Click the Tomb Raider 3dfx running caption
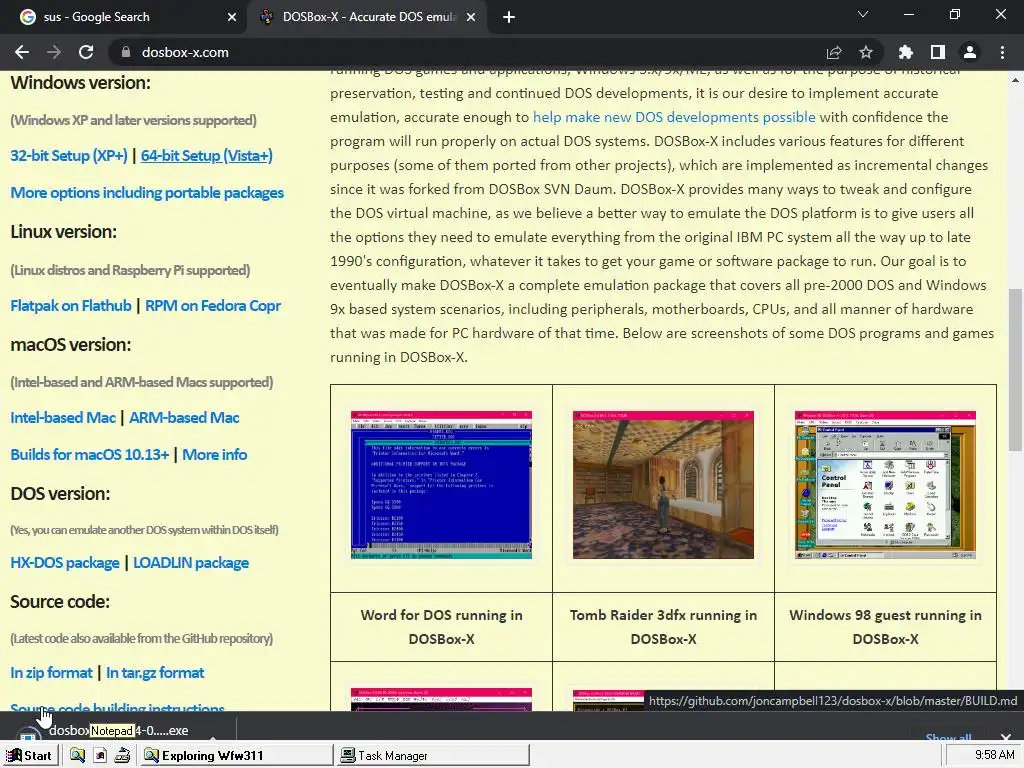This screenshot has width=1024, height=768. (x=663, y=627)
